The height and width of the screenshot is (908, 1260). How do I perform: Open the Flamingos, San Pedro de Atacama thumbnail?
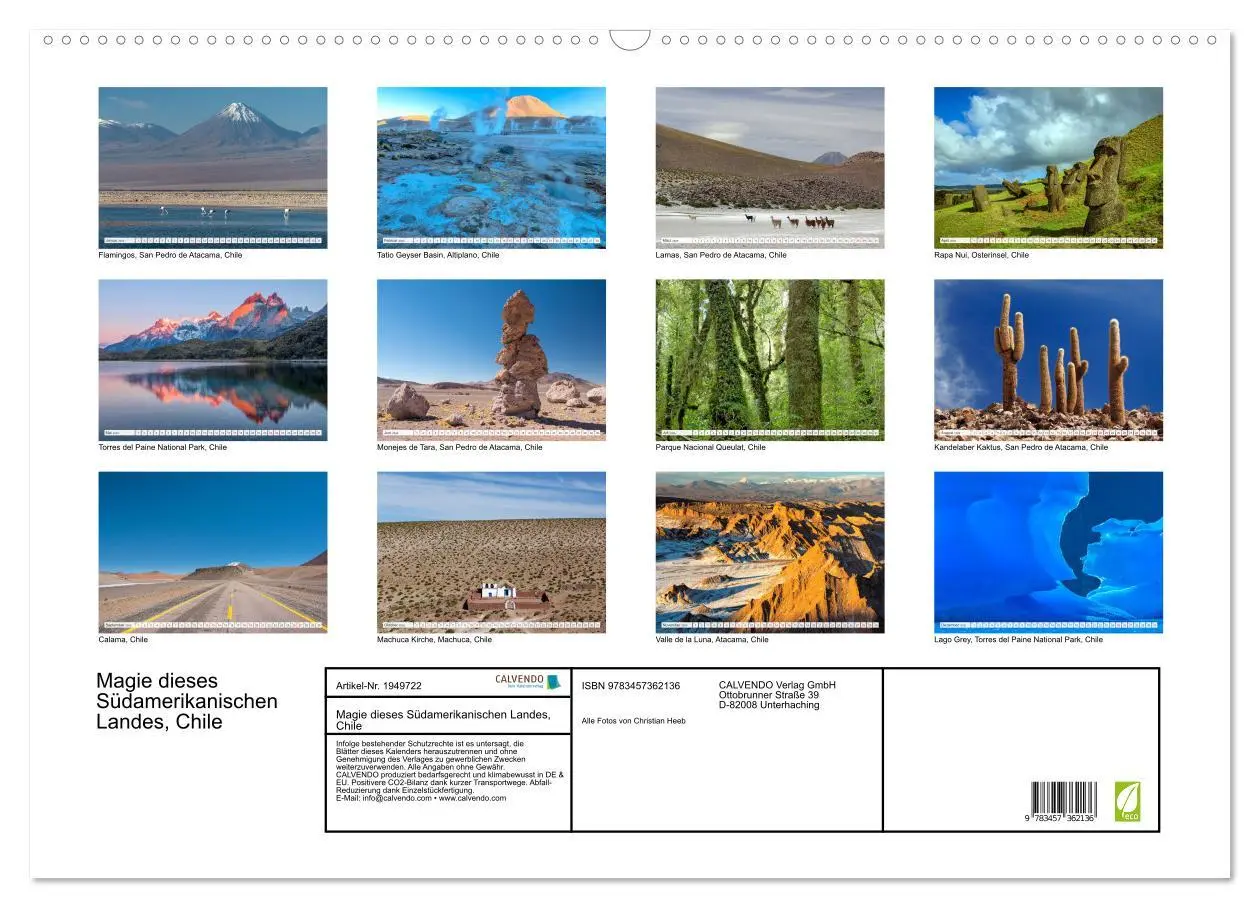[213, 165]
